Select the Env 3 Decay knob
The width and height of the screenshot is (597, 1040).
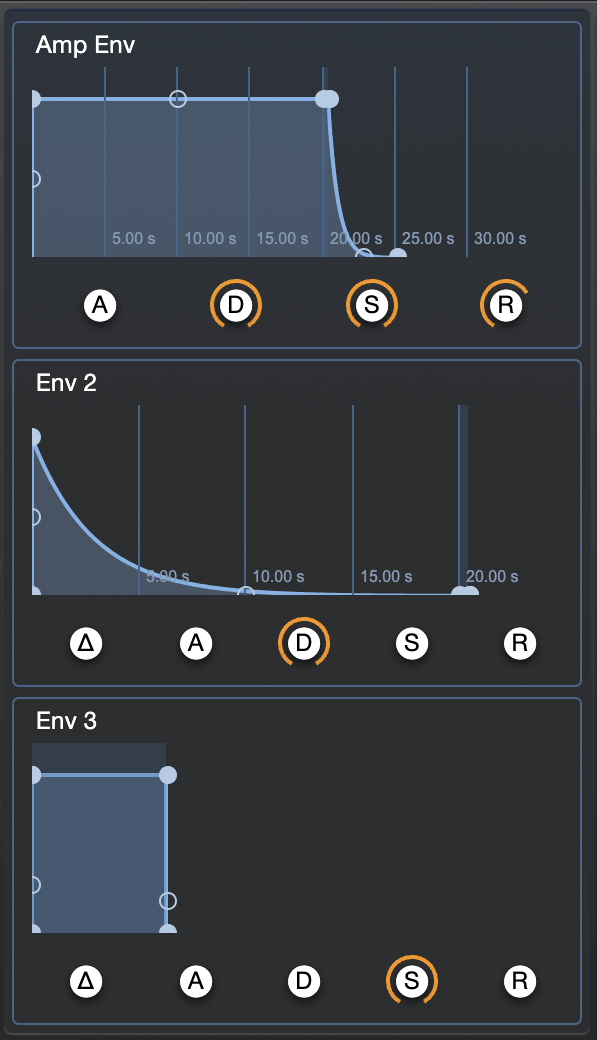point(304,981)
